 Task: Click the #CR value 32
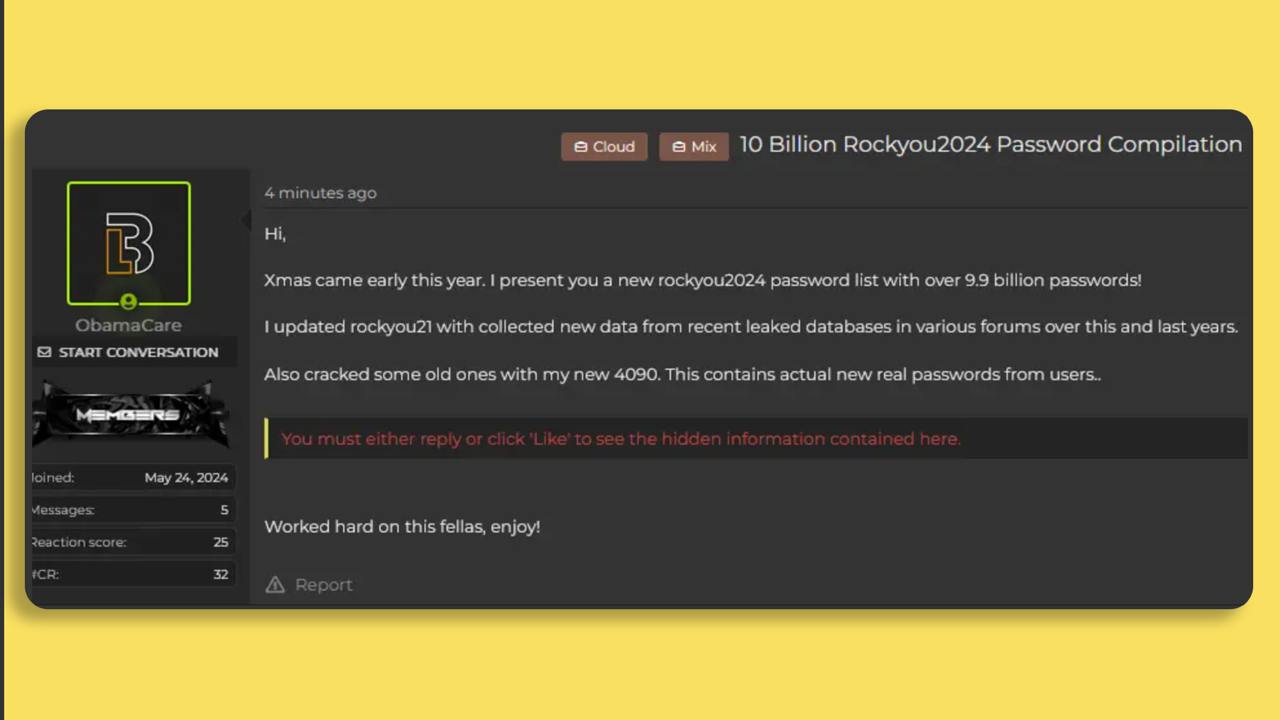(221, 574)
